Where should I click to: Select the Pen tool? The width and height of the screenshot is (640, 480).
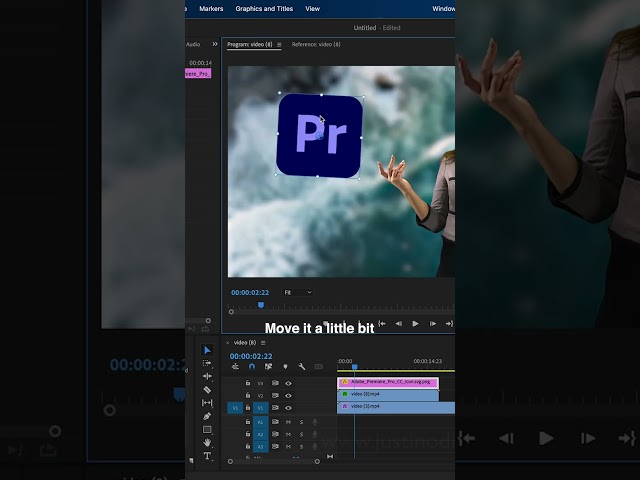pos(207,416)
